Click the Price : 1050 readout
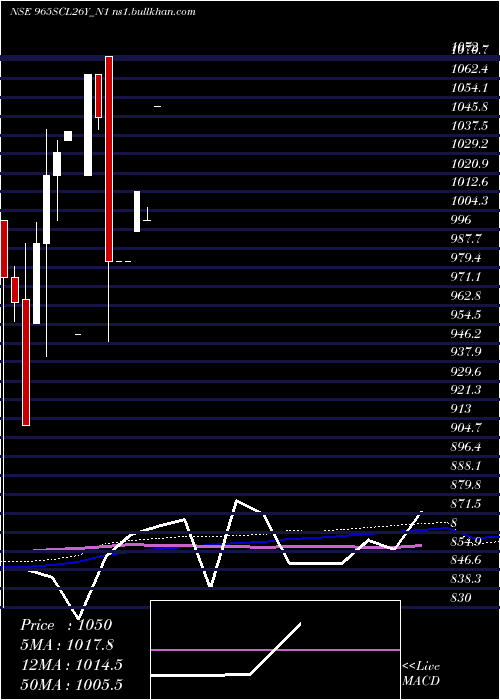 66,625
